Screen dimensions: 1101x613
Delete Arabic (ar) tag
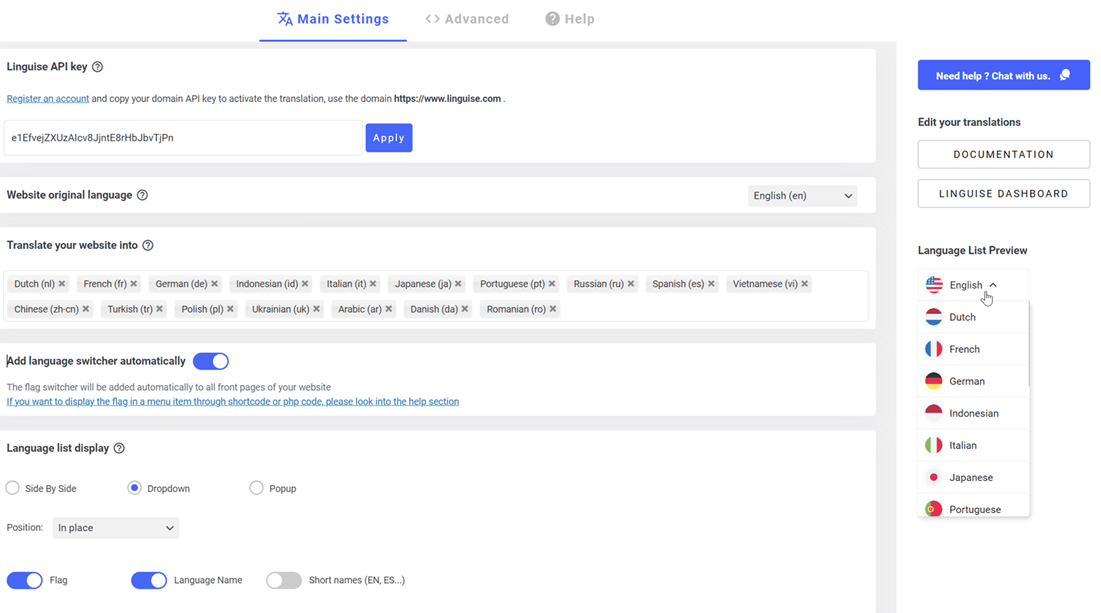pos(388,309)
